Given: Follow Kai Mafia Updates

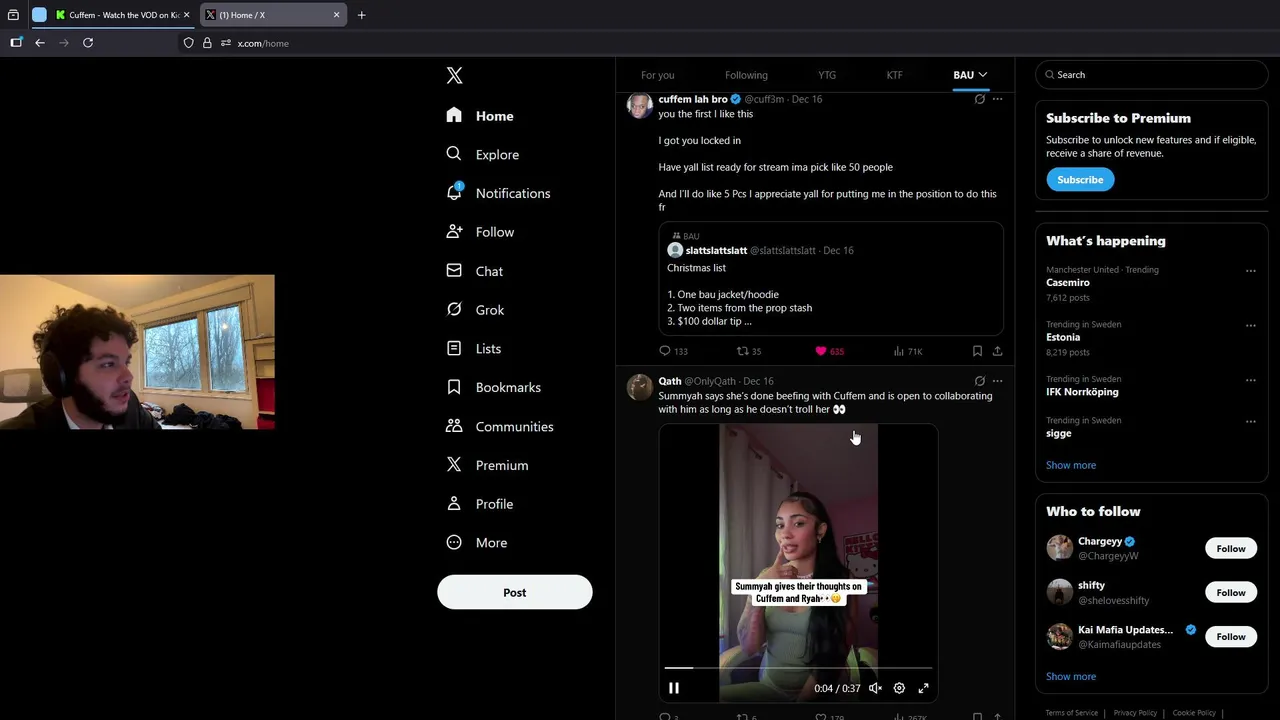Looking at the screenshot, I should tap(1231, 636).
